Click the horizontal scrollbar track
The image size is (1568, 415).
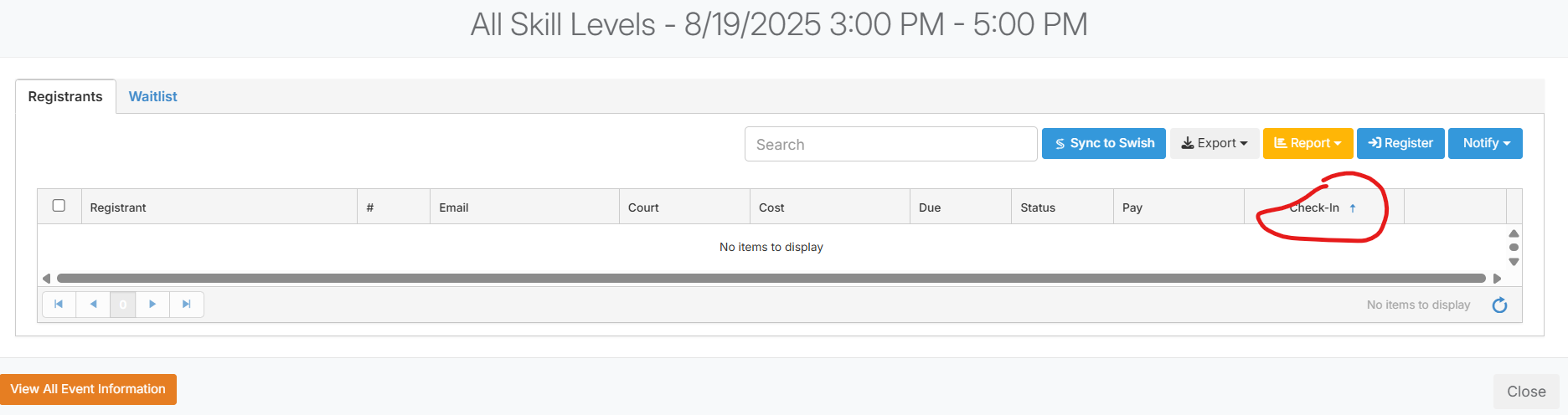[771, 278]
